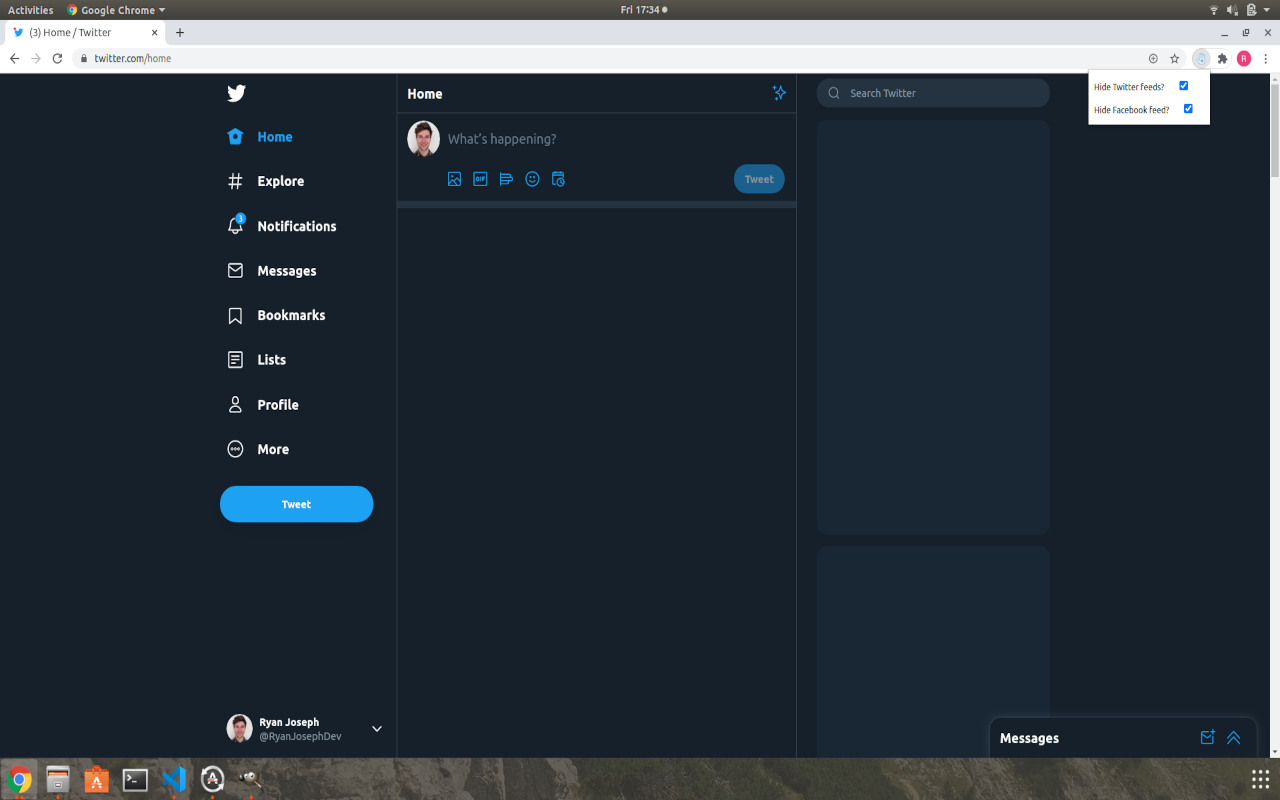Screen dimensions: 1280x800
Task: Open Bookmarks
Action: coord(277,315)
